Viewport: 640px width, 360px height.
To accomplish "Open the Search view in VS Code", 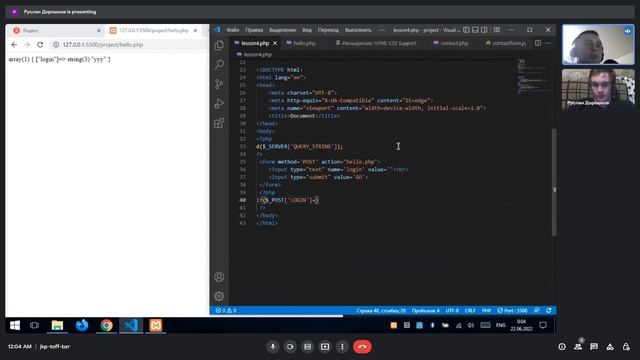I will (x=219, y=64).
